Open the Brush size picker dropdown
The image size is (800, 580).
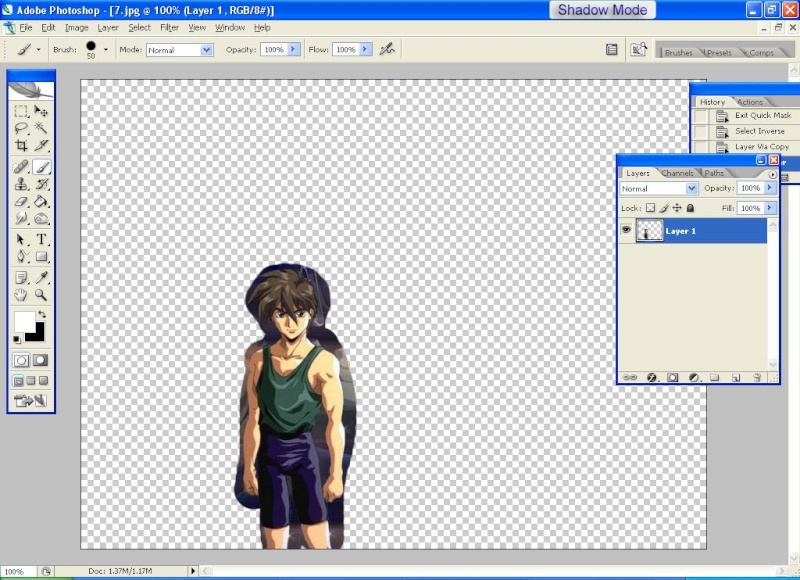point(106,49)
